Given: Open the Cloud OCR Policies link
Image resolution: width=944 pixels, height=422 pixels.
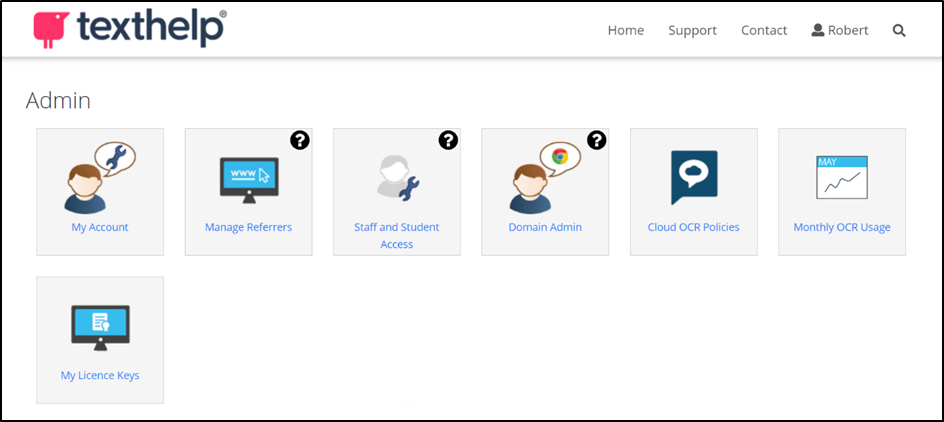Looking at the screenshot, I should [694, 228].
